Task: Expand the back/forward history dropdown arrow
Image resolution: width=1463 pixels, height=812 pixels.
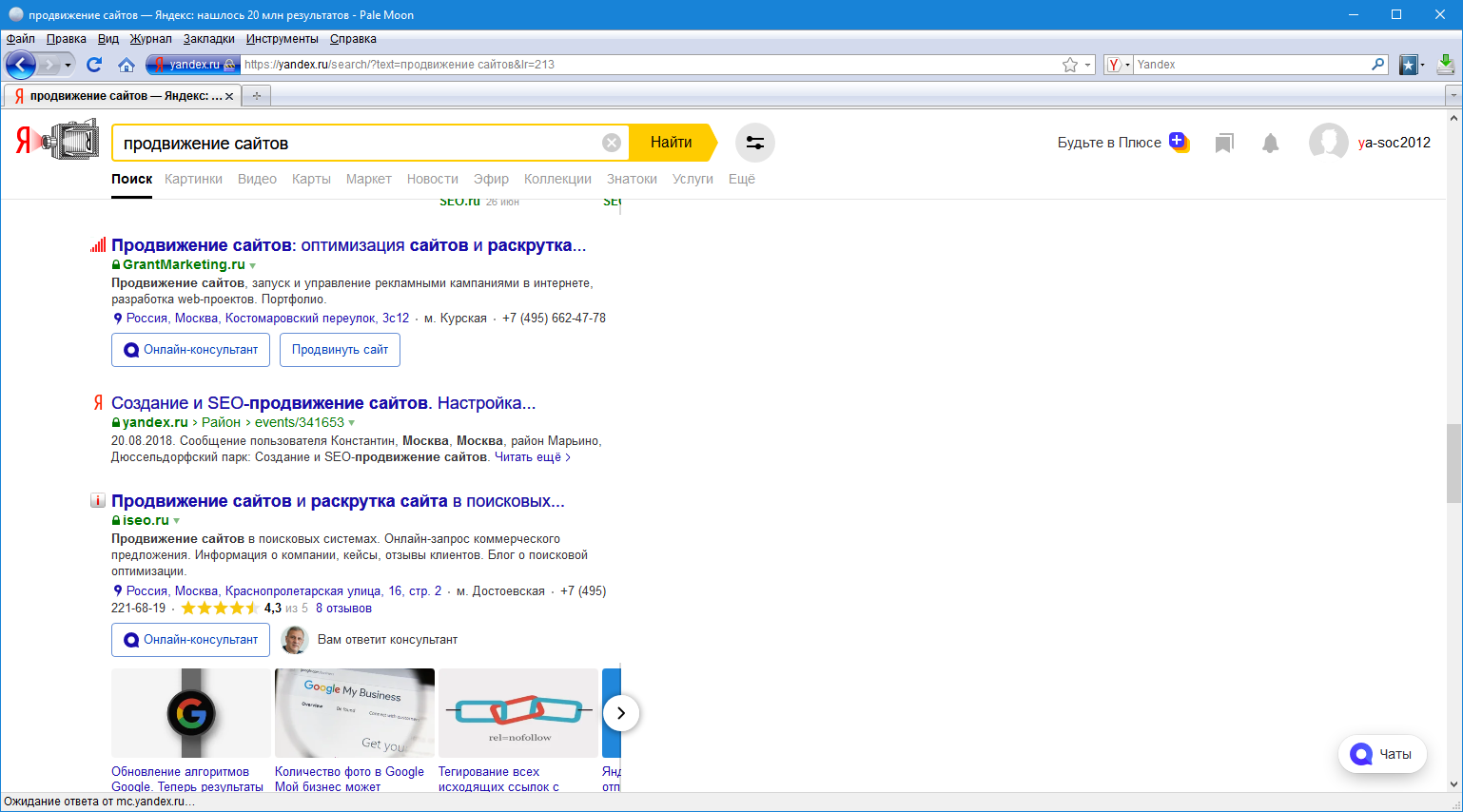Action: pos(68,65)
